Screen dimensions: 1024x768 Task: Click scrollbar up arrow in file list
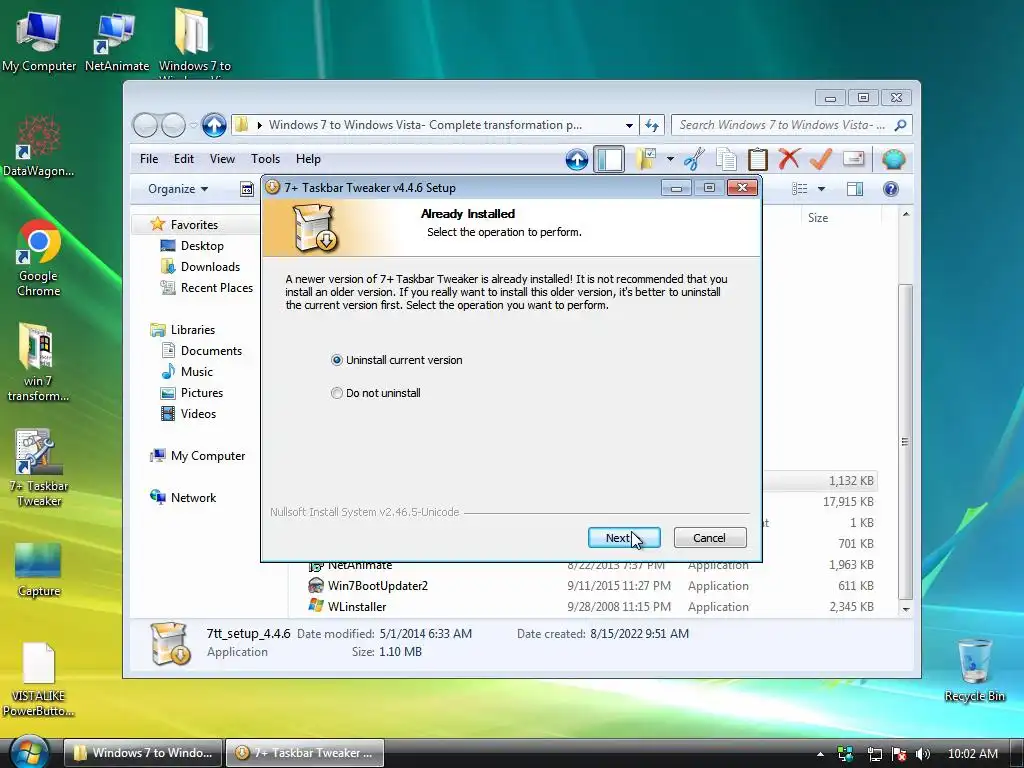(905, 214)
